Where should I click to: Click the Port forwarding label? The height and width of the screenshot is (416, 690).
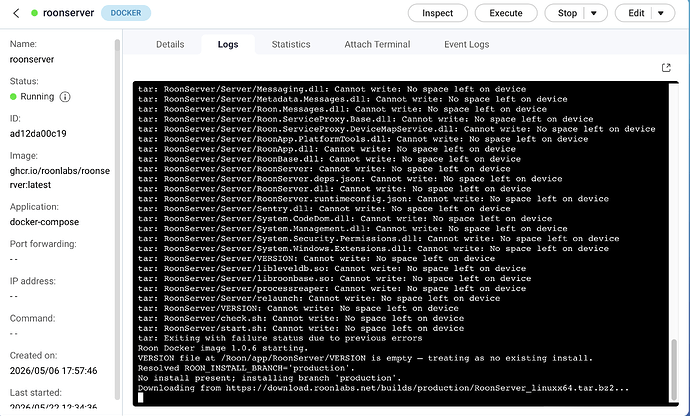[x=43, y=244]
